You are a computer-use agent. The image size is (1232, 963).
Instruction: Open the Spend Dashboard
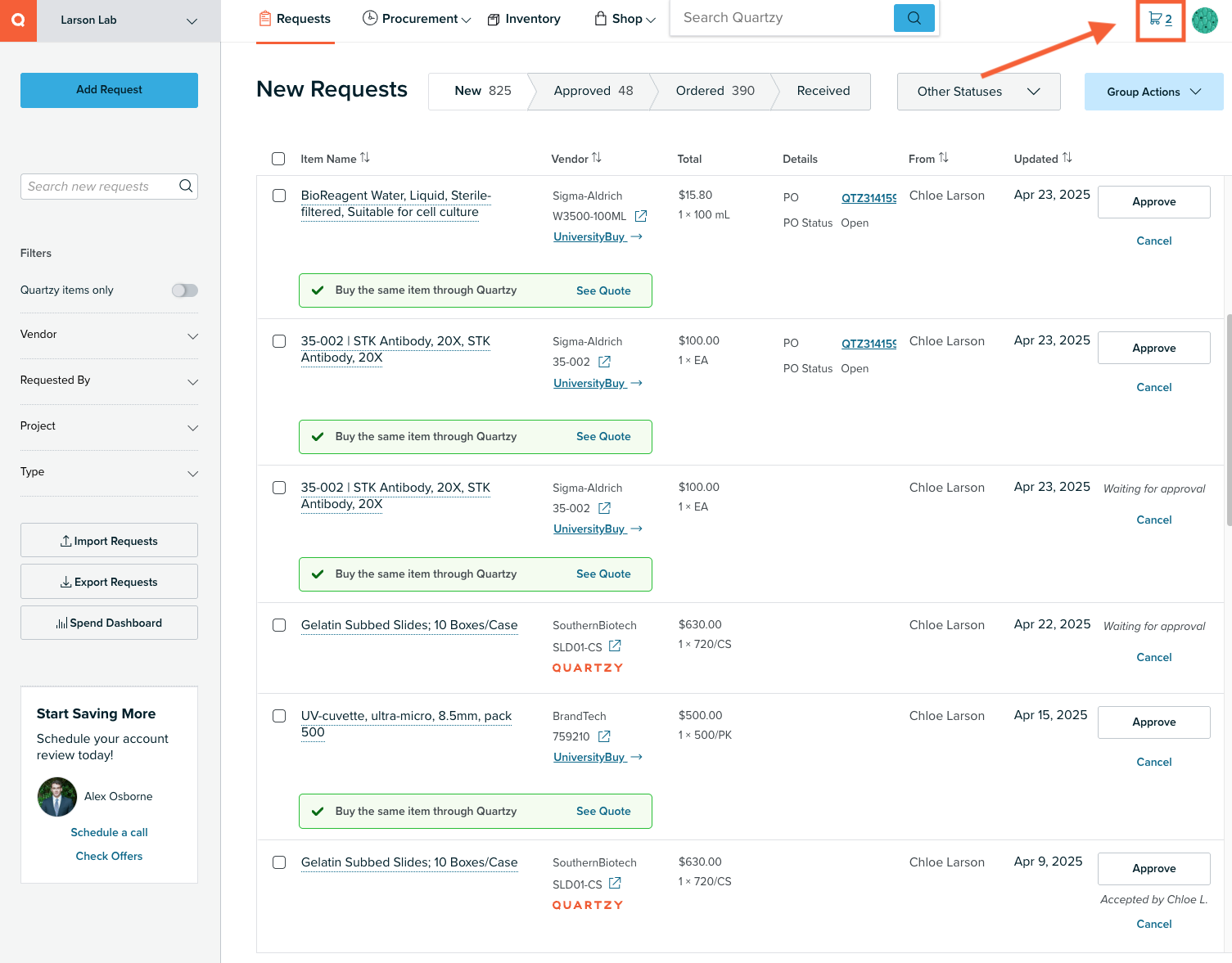pos(109,623)
